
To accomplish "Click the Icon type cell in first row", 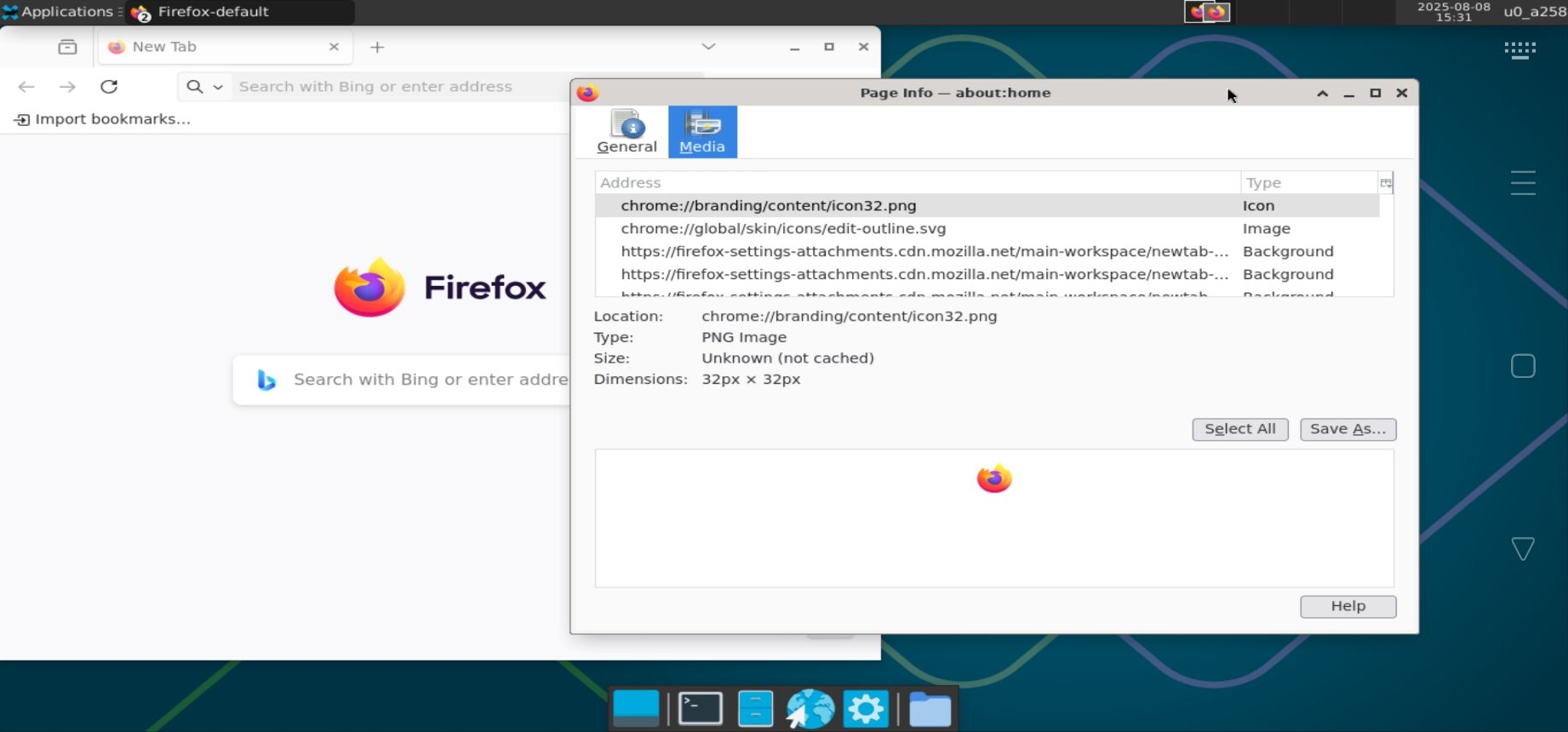I will [x=1258, y=205].
